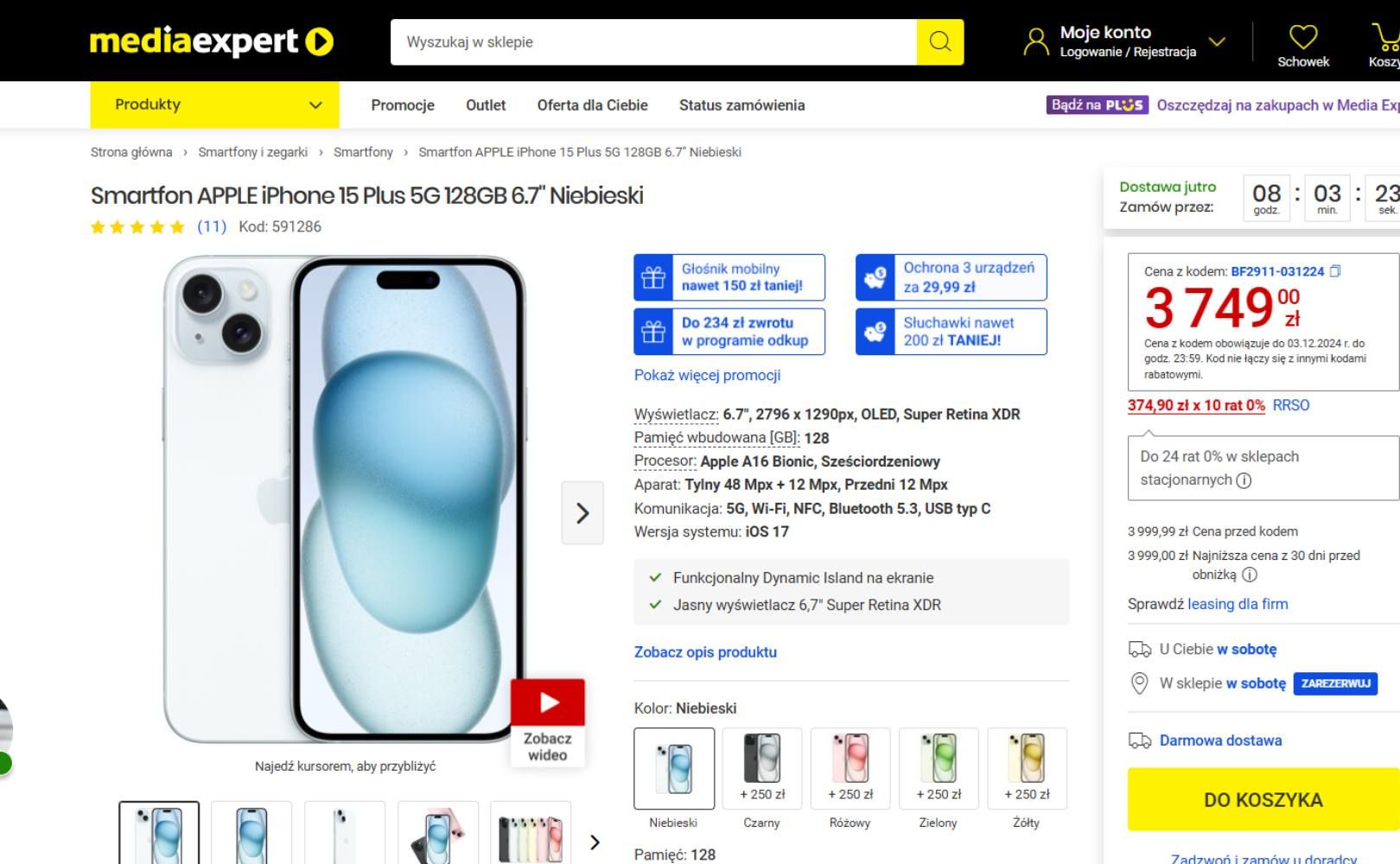Expand the Produkty dropdown menu
Screen dimensions: 1400x864
215,105
